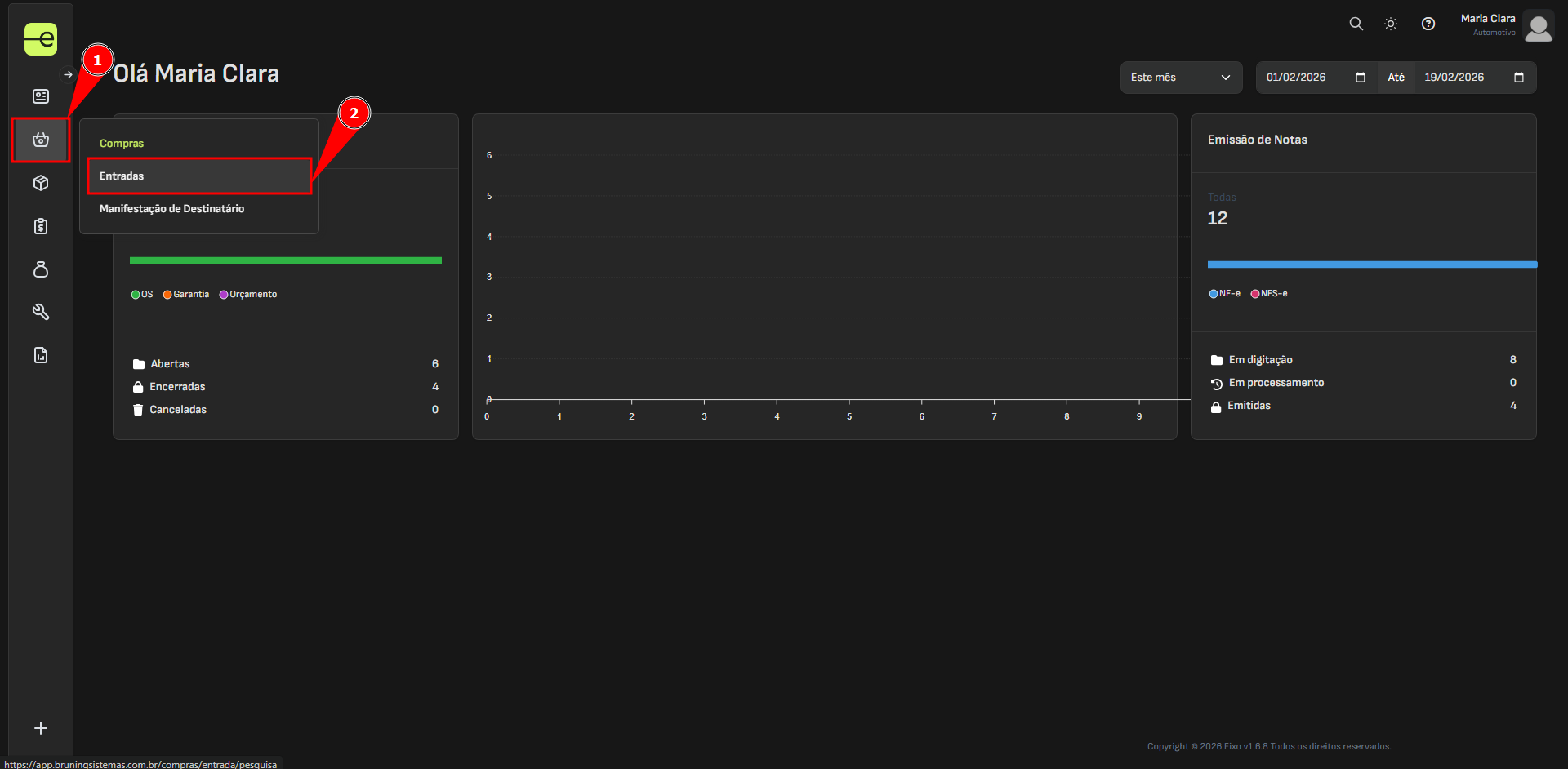Screen dimensions: 1568x769
Task: Open the reports document icon in the sidebar
Action: tap(40, 355)
